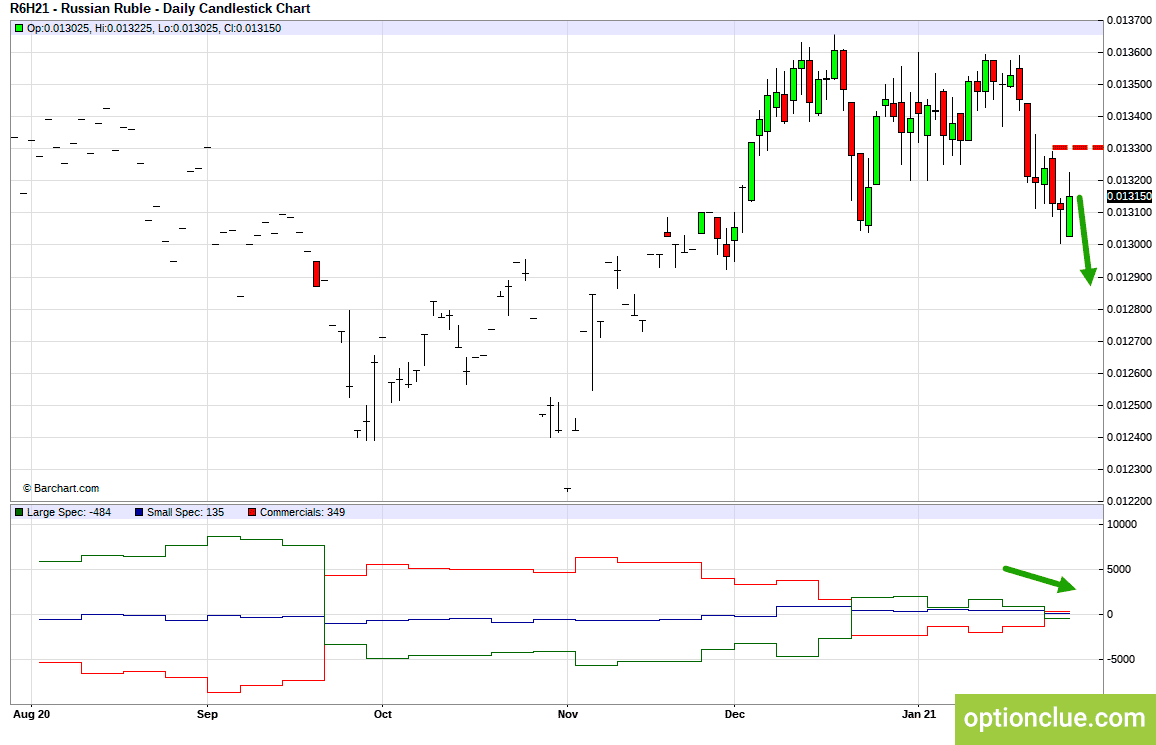Click the Oct label on time axis
Image resolution: width=1156 pixels, height=745 pixels.
pyautogui.click(x=383, y=714)
